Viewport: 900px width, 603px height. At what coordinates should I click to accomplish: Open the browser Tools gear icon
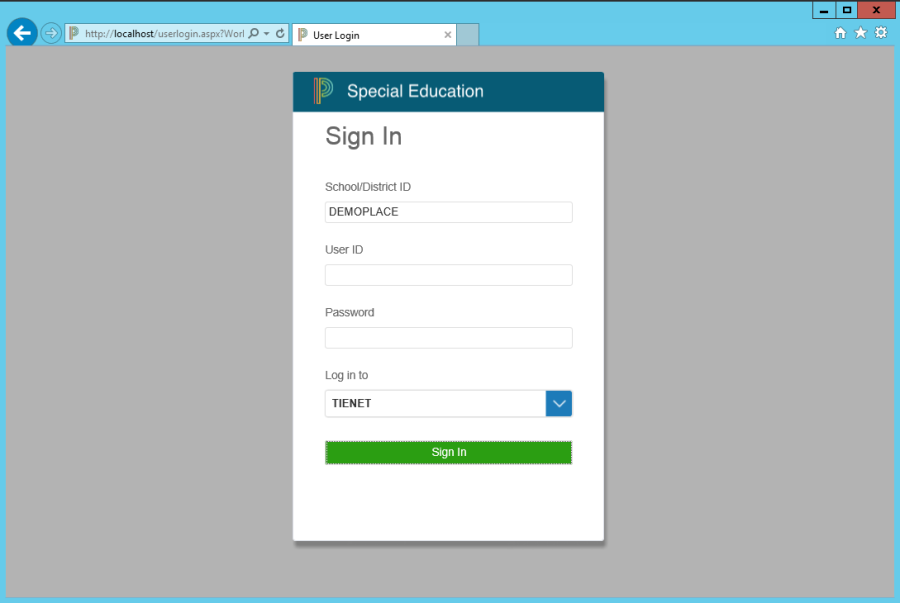coord(881,33)
